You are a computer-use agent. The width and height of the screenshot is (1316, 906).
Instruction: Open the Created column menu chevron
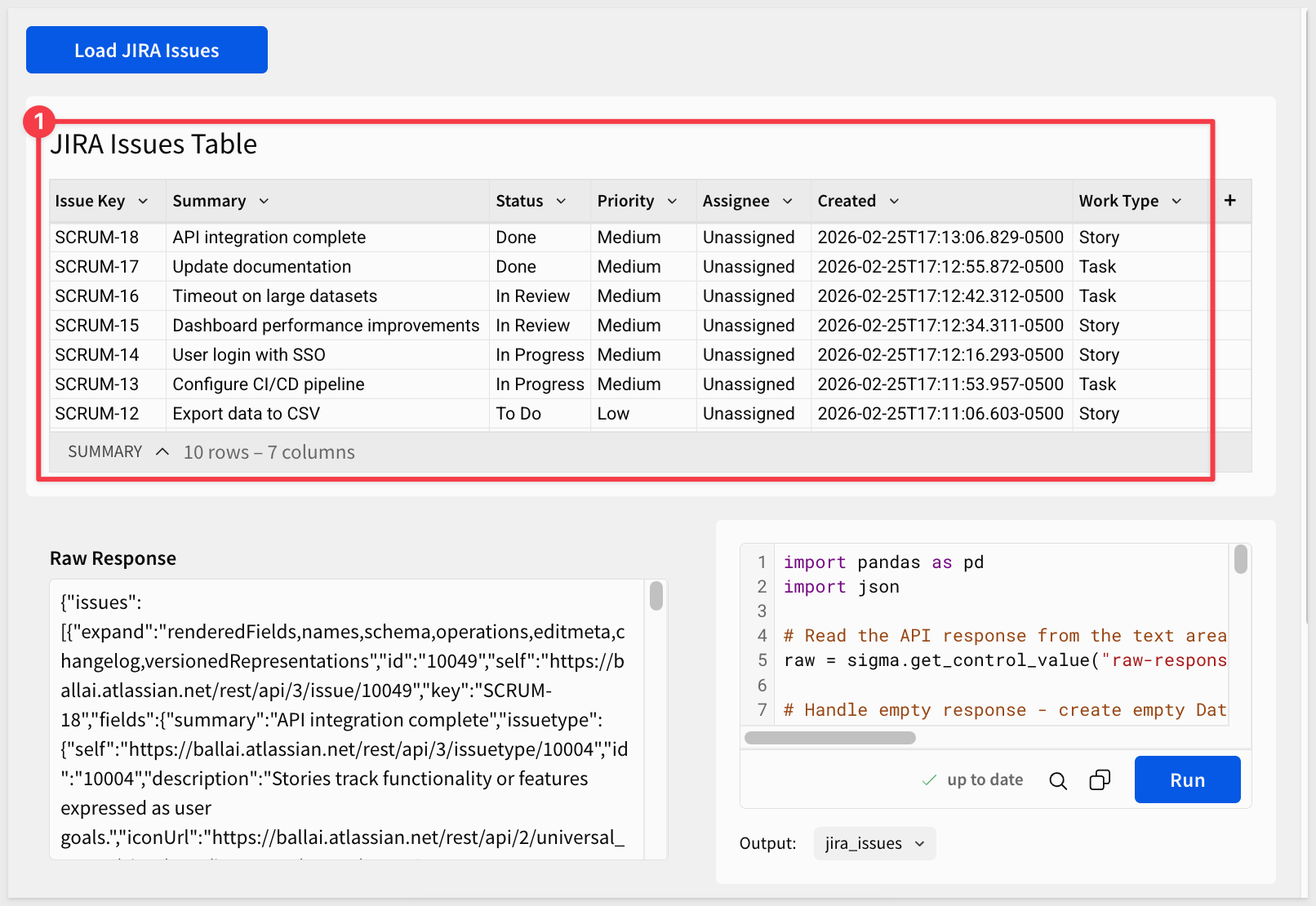894,202
